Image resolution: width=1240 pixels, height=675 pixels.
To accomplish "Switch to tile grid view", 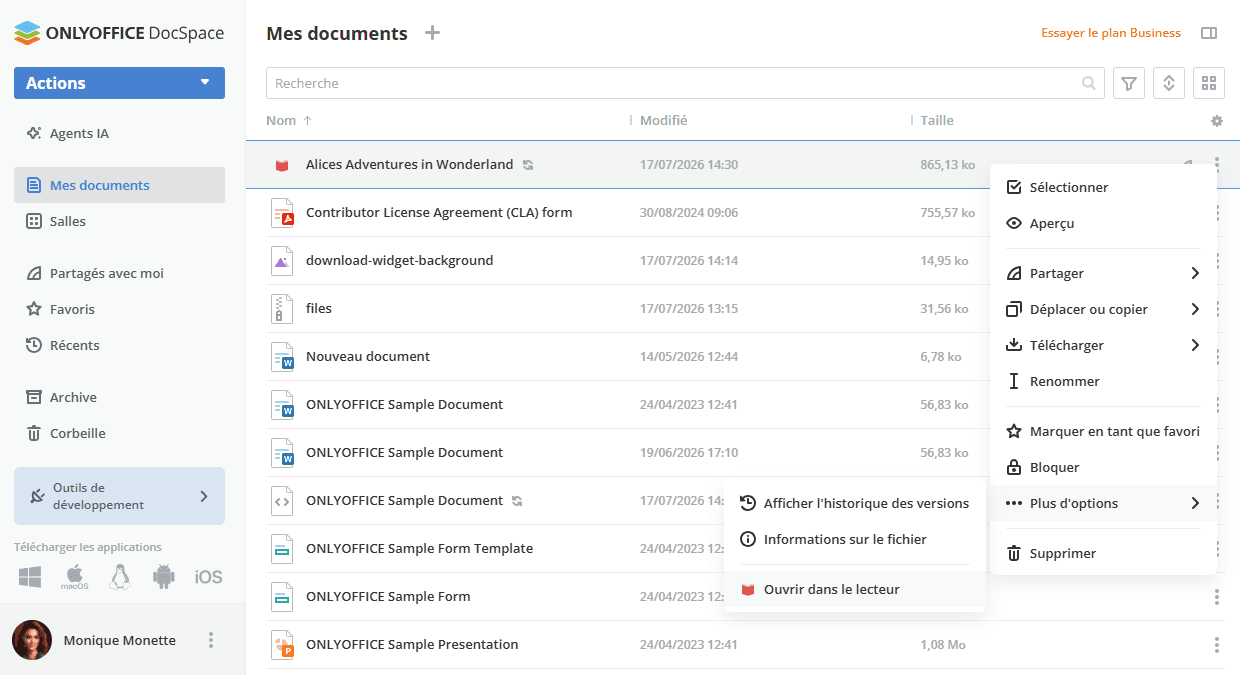I will coord(1209,83).
